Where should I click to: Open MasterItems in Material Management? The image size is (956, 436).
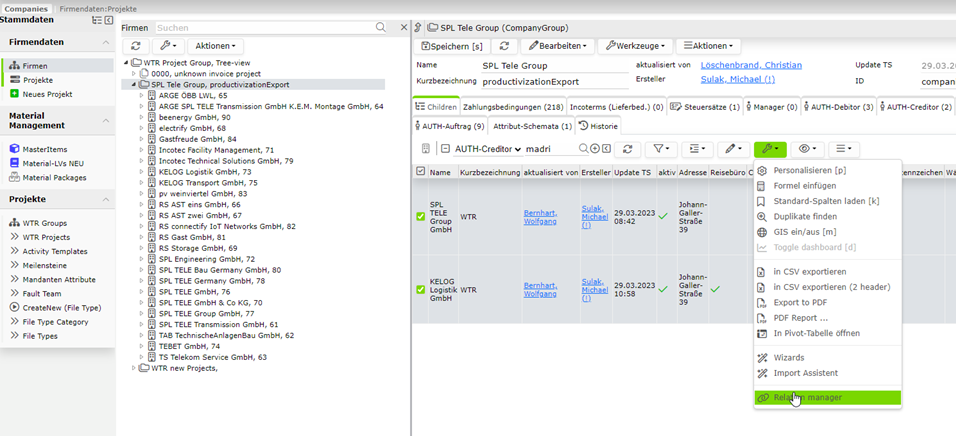click(x=45, y=149)
